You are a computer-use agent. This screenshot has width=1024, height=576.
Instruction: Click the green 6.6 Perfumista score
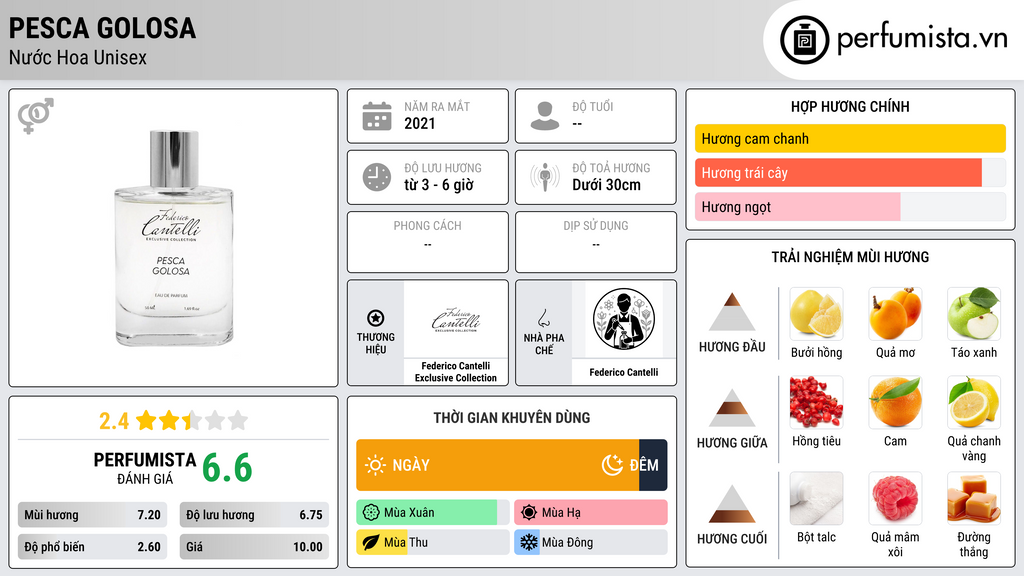227,468
